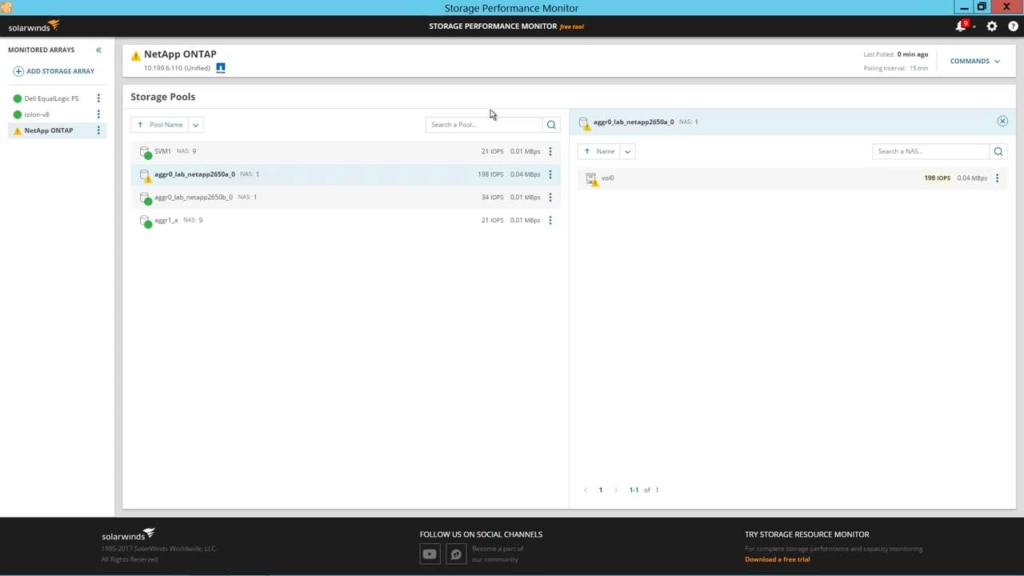The width and height of the screenshot is (1024, 576).
Task: Collapse the Monitored Arrays sidebar
Action: point(97,49)
